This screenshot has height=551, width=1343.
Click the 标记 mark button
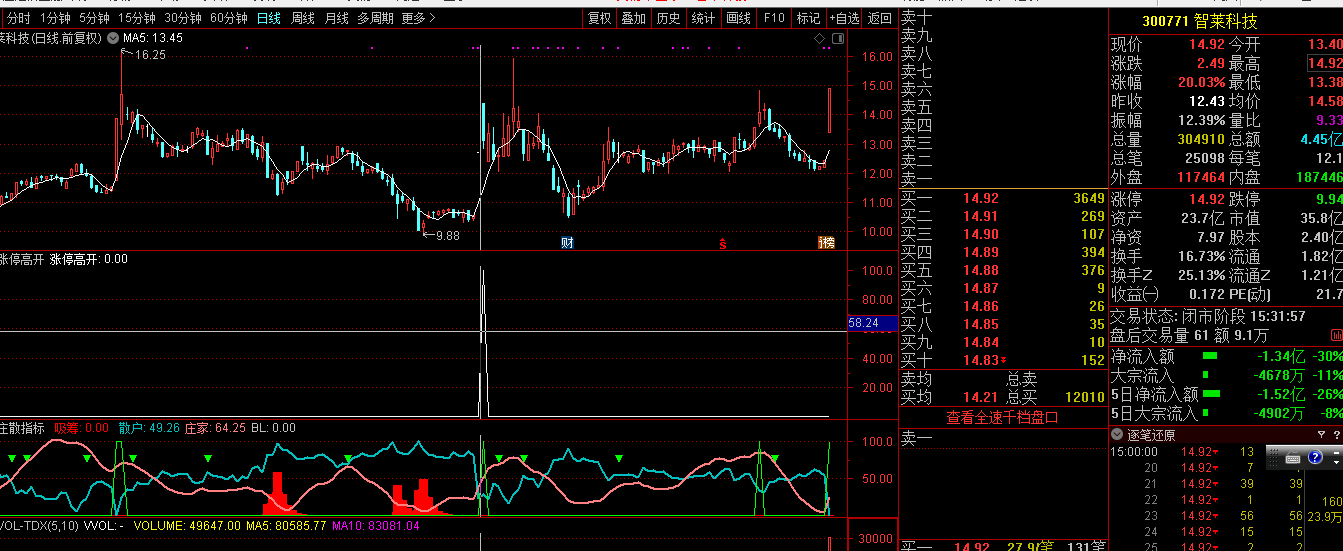[x=808, y=18]
